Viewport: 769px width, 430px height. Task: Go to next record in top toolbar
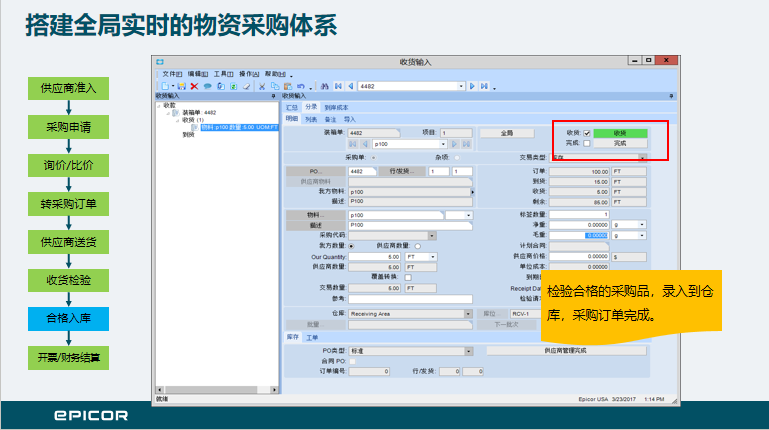tap(472, 86)
